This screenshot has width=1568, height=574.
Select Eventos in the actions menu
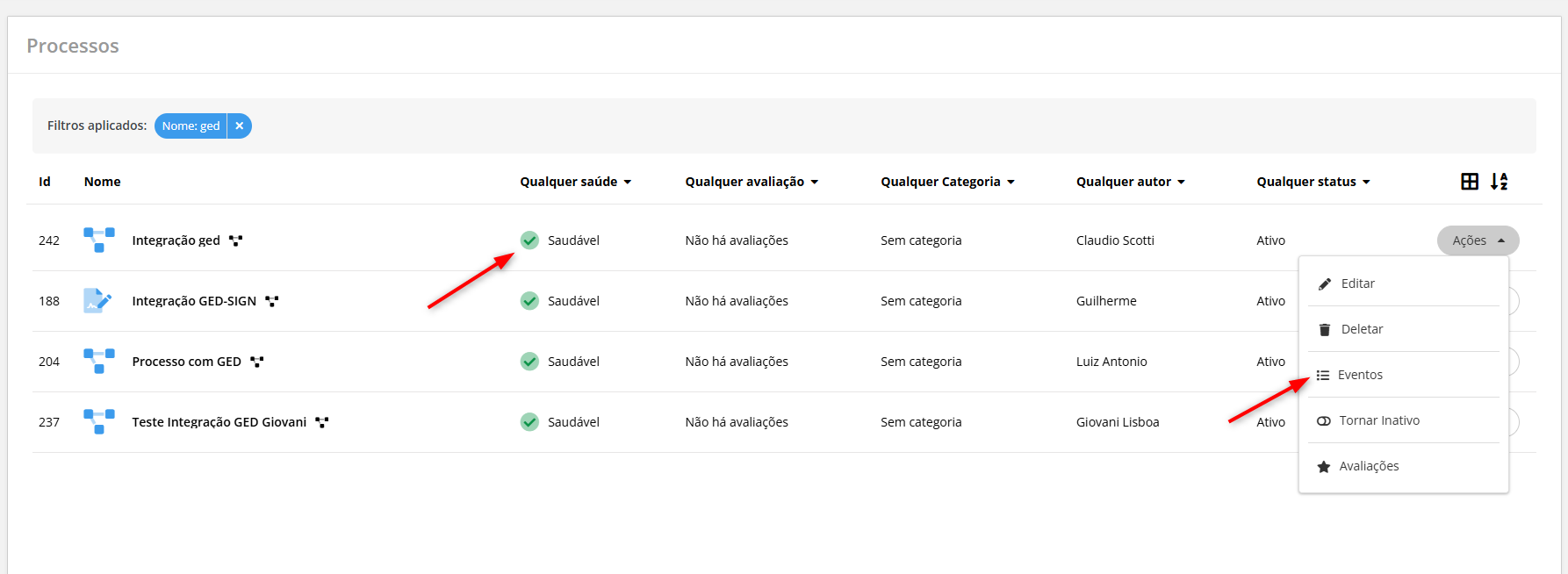coord(1359,375)
